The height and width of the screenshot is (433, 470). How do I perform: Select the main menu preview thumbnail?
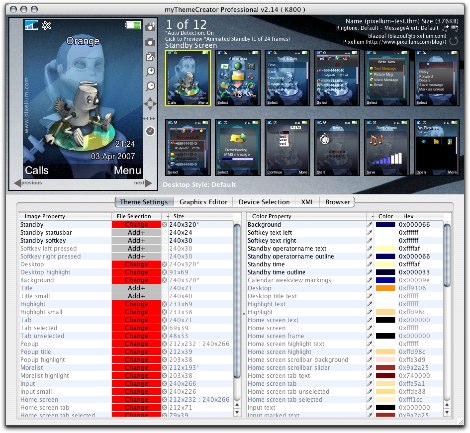pos(238,78)
